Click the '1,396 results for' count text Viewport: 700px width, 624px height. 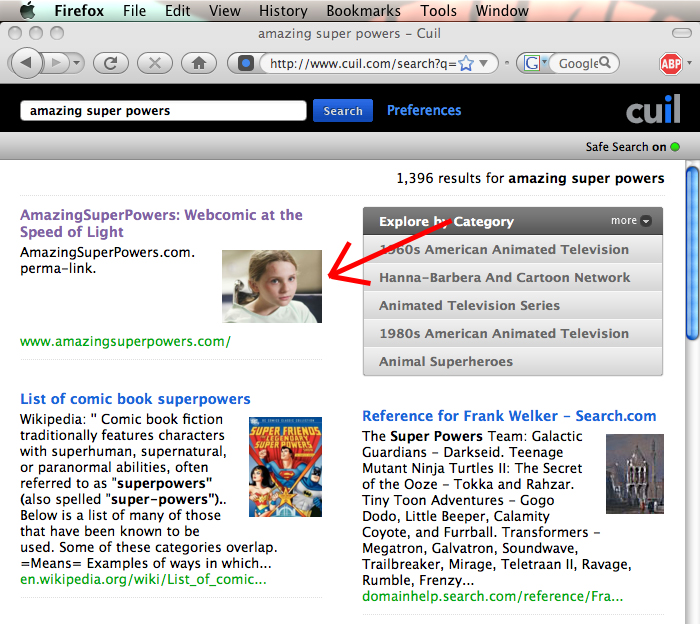click(x=450, y=178)
